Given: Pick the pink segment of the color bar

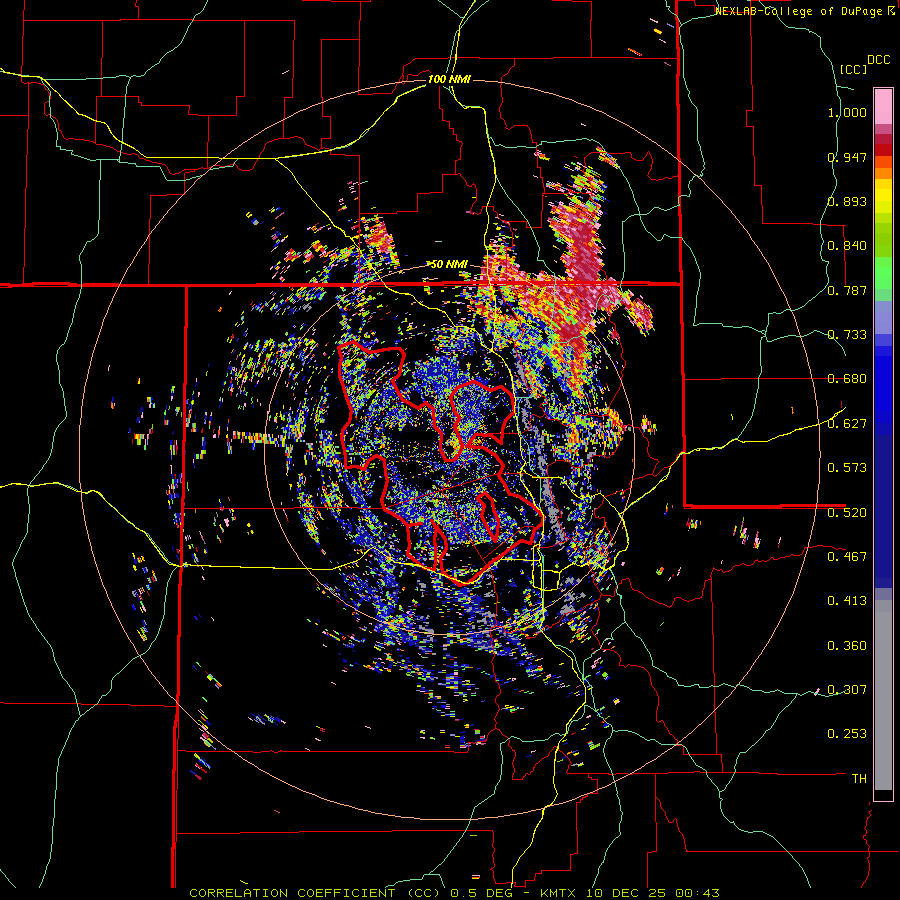Looking at the screenshot, I should [883, 107].
